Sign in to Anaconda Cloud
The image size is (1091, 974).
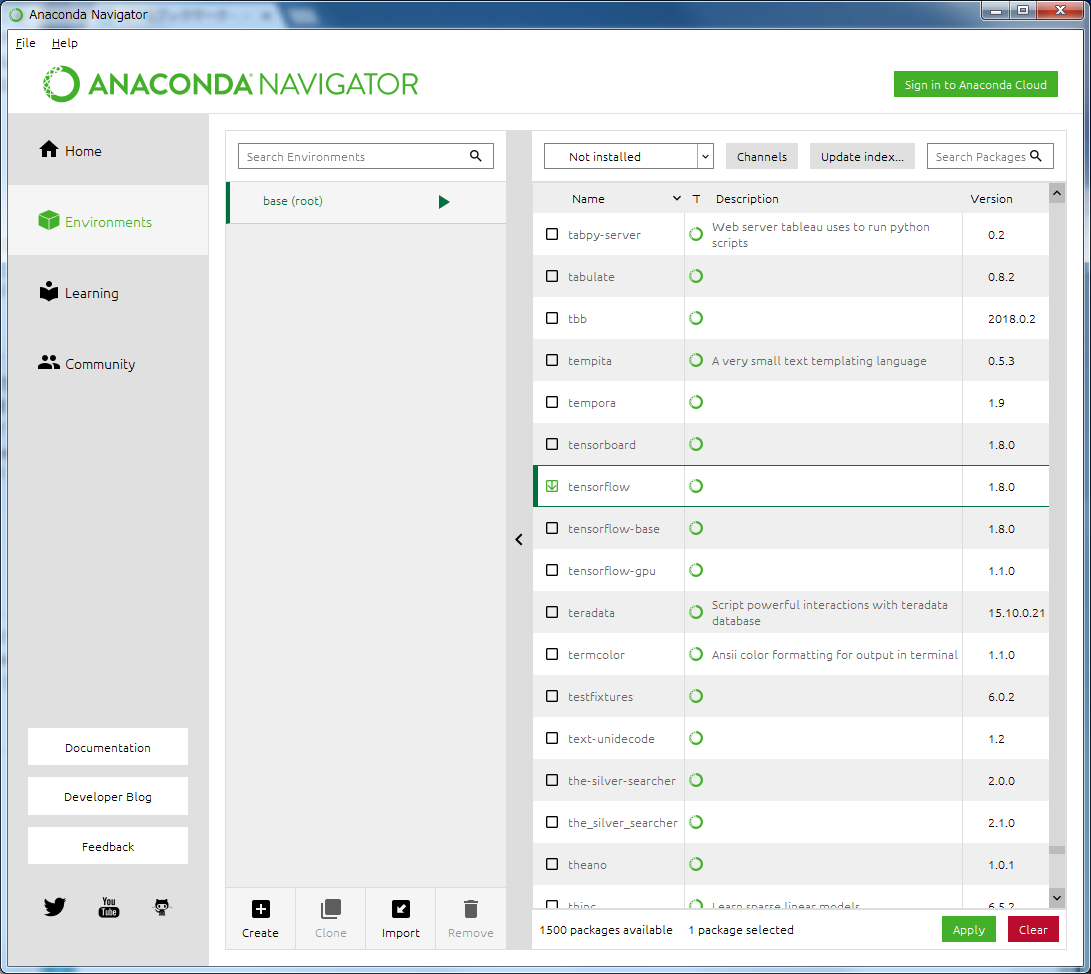[x=975, y=84]
